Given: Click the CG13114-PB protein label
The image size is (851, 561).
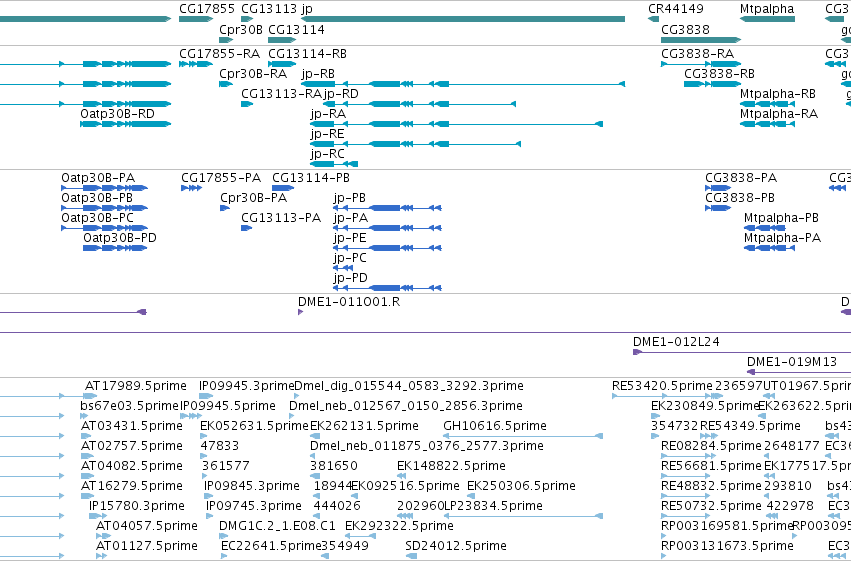Looking at the screenshot, I should tap(310, 178).
